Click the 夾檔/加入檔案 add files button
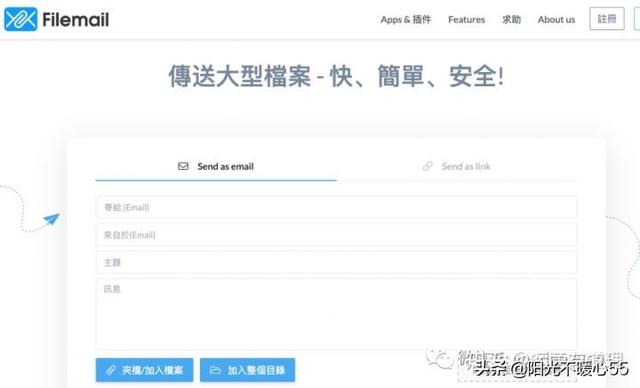The height and width of the screenshot is (388, 640). [x=144, y=370]
